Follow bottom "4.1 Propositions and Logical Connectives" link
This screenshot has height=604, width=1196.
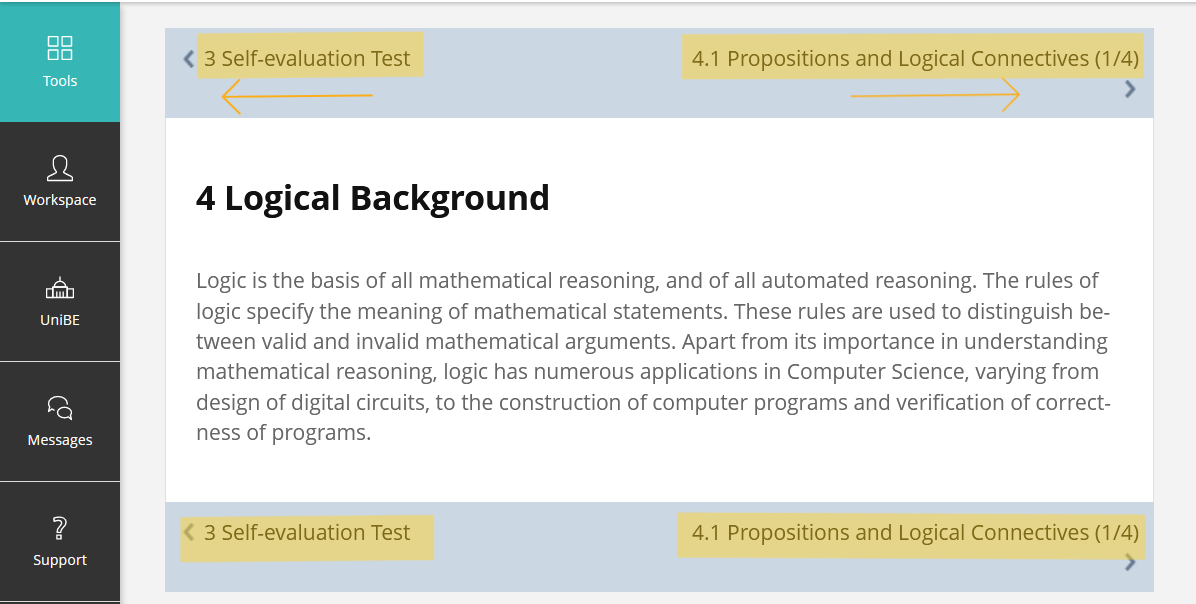coord(915,533)
